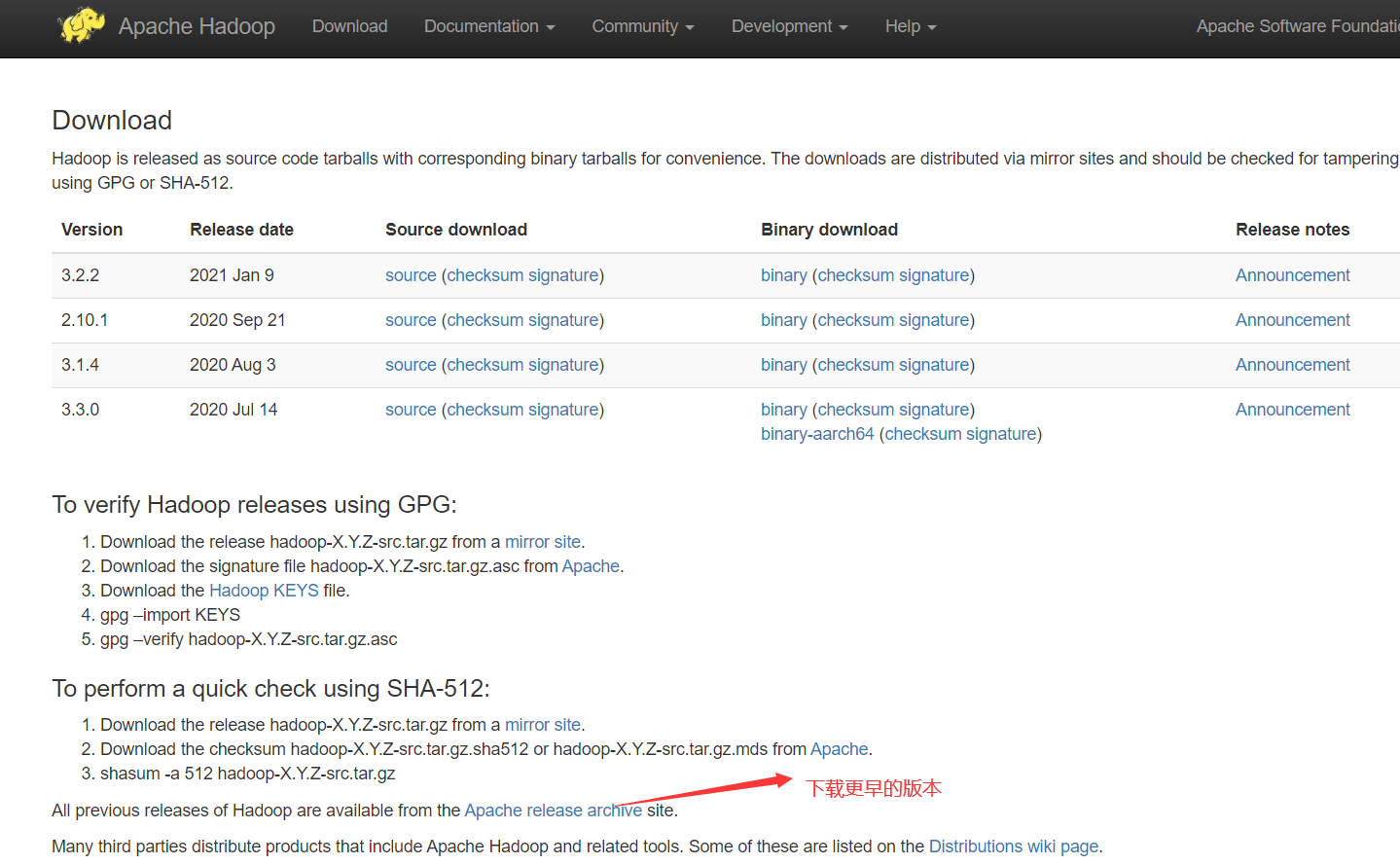This screenshot has width=1400, height=865.
Task: Select the '2020 Sep 21' date cell
Action: (x=237, y=320)
